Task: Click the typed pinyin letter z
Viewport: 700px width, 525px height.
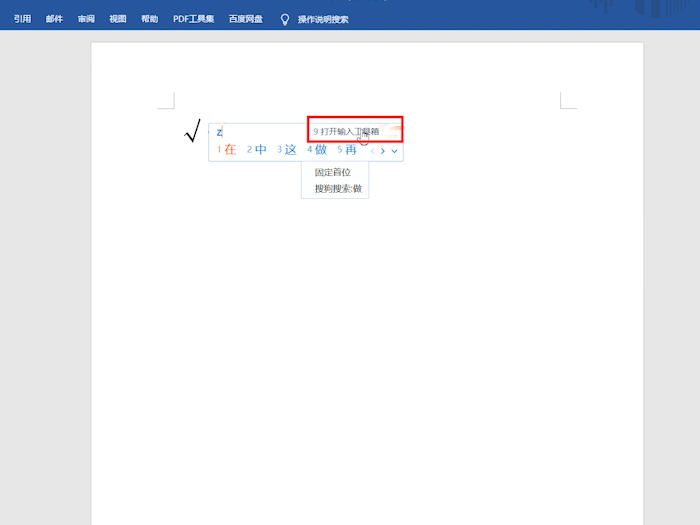Action: 219,132
